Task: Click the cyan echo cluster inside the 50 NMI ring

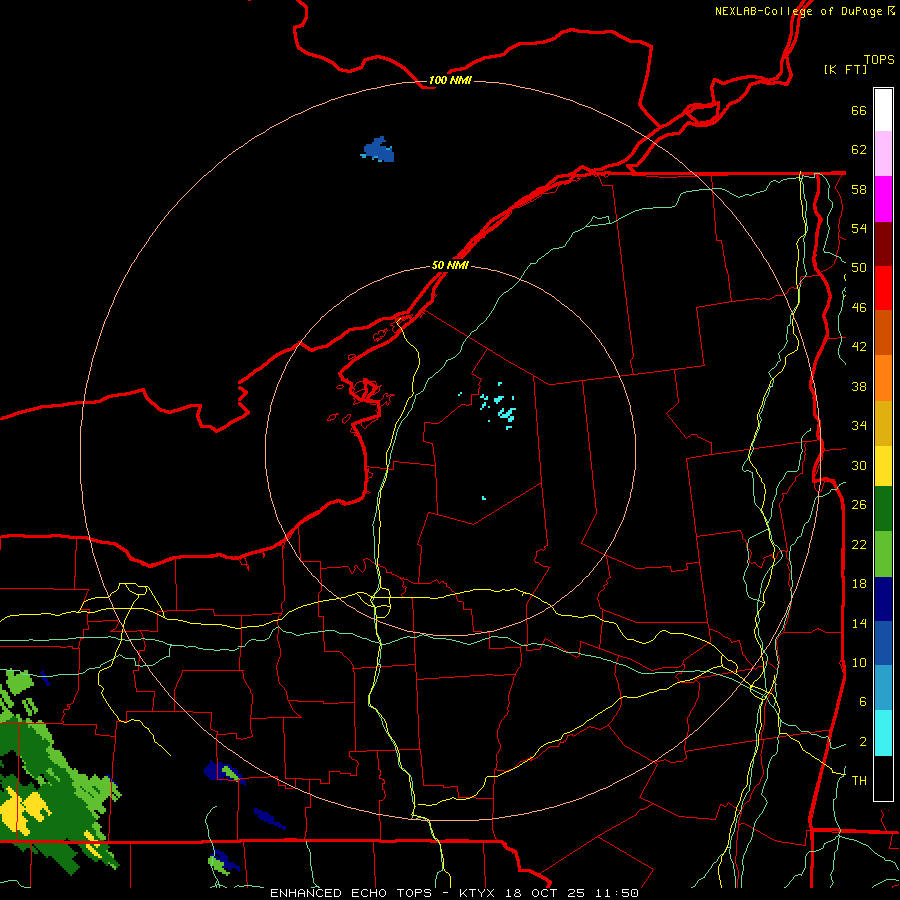Action: 498,406
